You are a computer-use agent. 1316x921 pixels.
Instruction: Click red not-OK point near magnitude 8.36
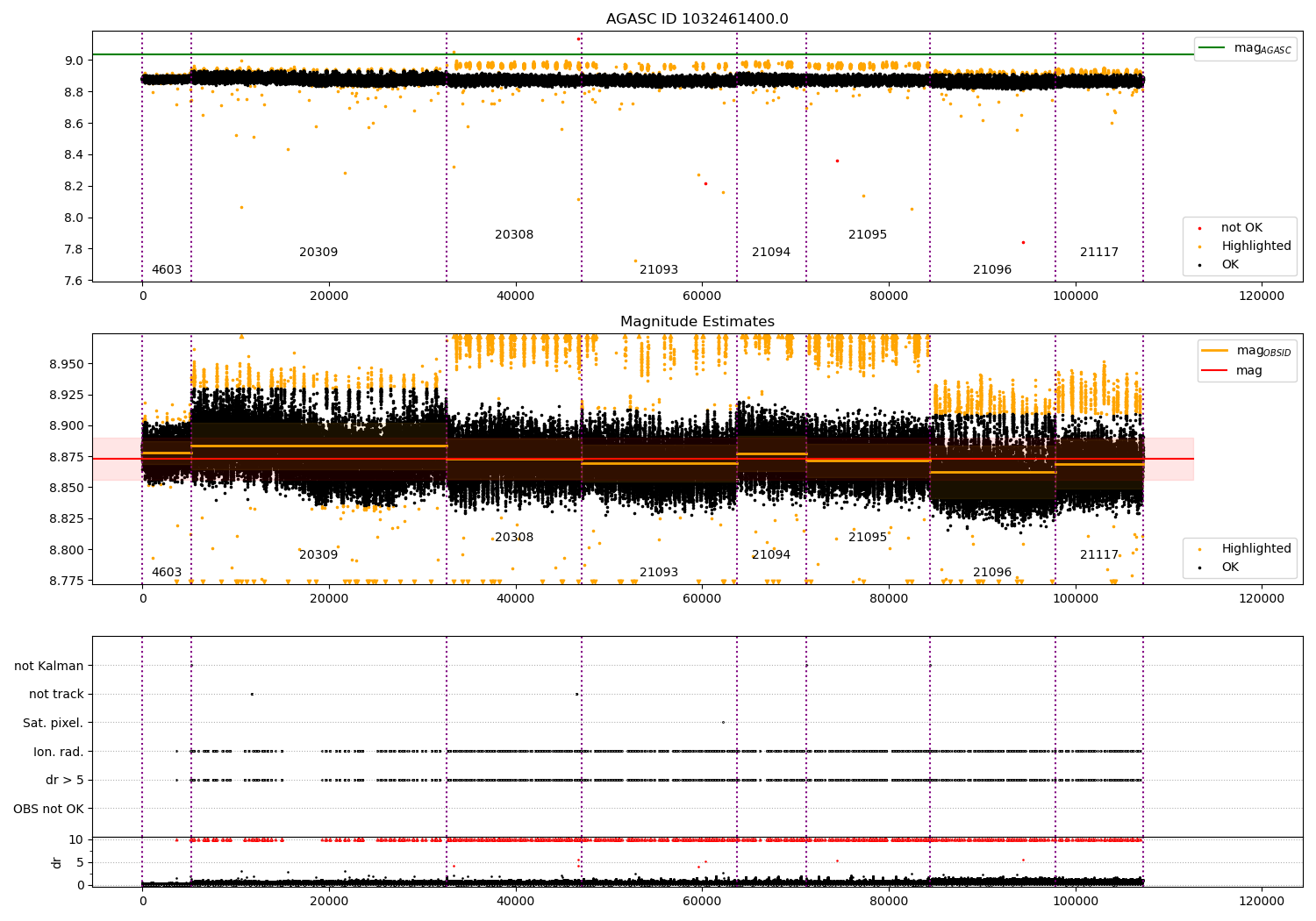click(x=837, y=161)
